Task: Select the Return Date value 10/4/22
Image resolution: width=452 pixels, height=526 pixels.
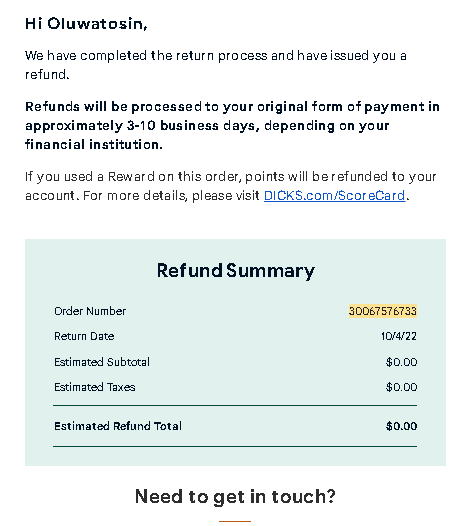Action: coord(399,336)
